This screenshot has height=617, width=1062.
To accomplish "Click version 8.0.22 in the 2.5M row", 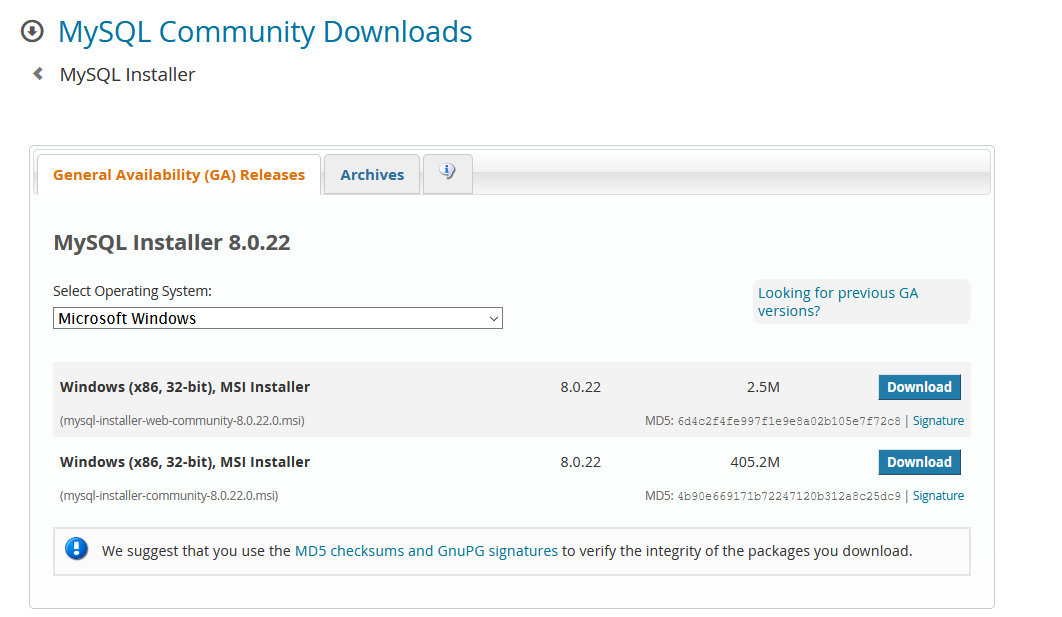I will coord(580,387).
